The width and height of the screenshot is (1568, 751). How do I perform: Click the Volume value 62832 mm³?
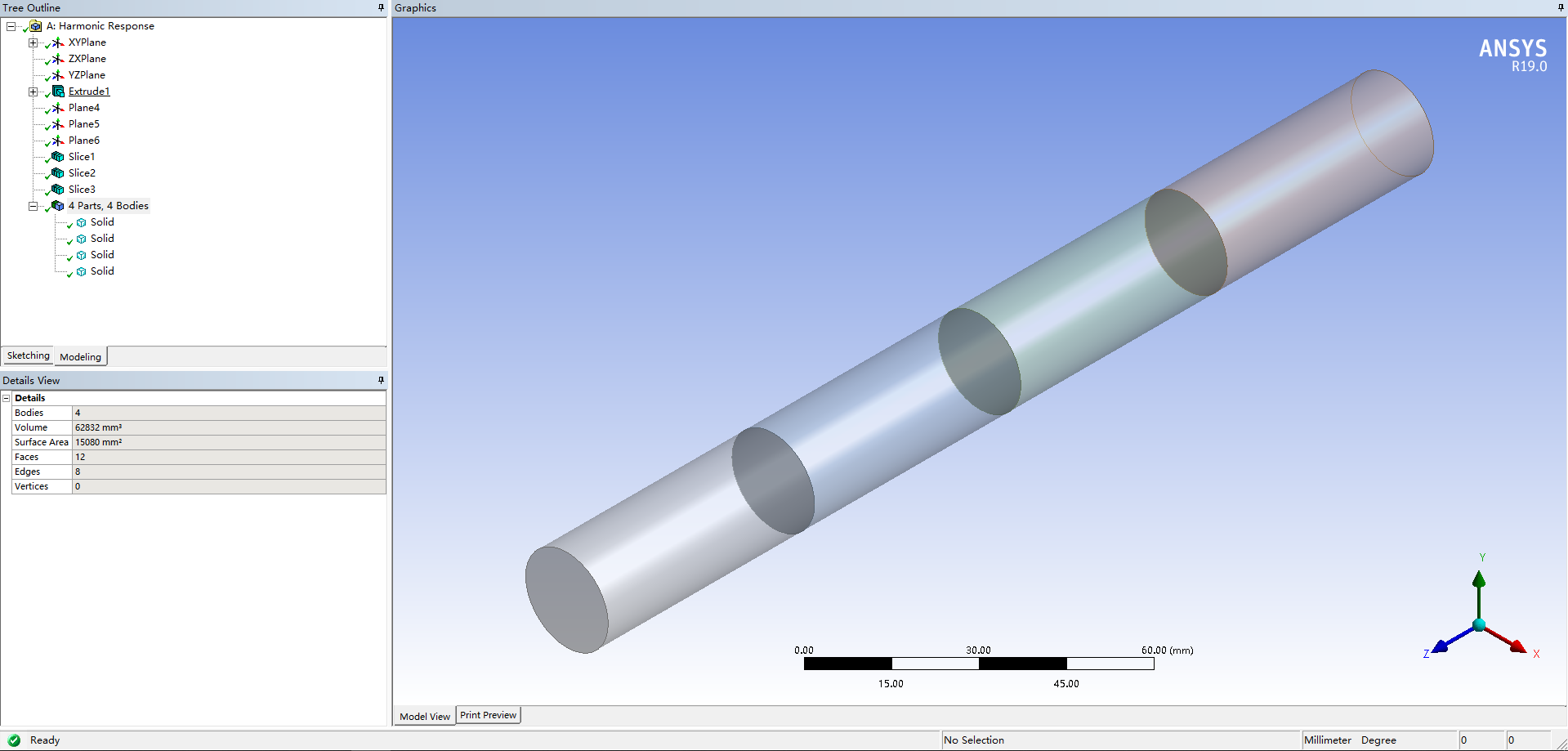coord(229,427)
